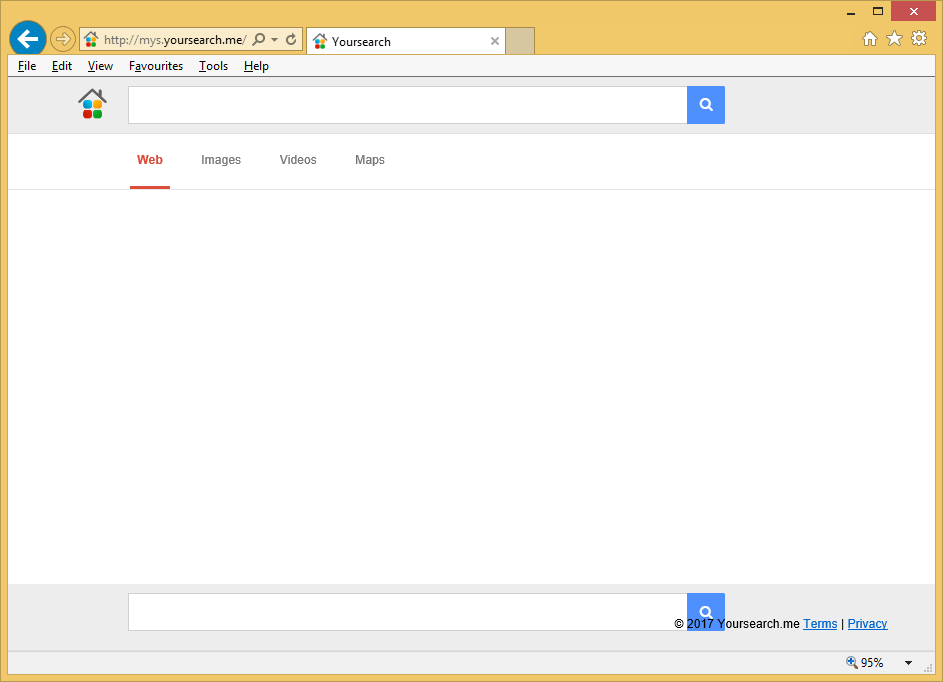This screenshot has height=682, width=943.
Task: Expand the address bar dropdown arrow
Action: (275, 40)
